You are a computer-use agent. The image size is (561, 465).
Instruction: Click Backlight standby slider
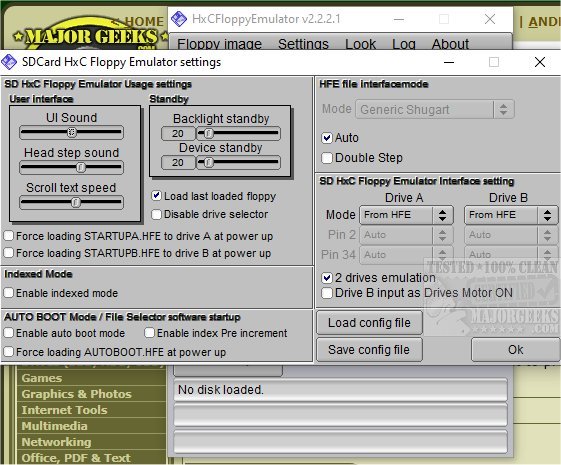click(x=239, y=133)
